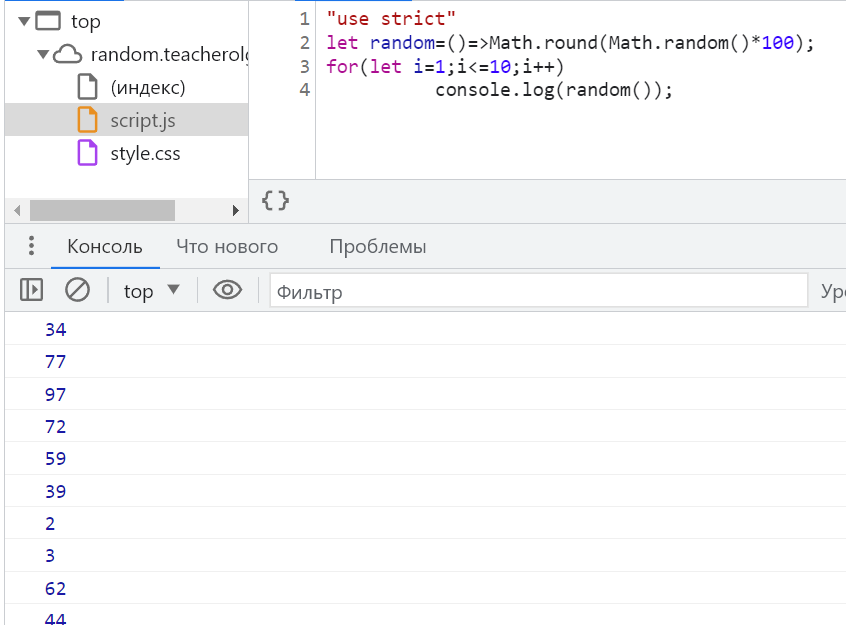This screenshot has width=846, height=625.
Task: Click the top frame window icon
Action: click(49, 21)
